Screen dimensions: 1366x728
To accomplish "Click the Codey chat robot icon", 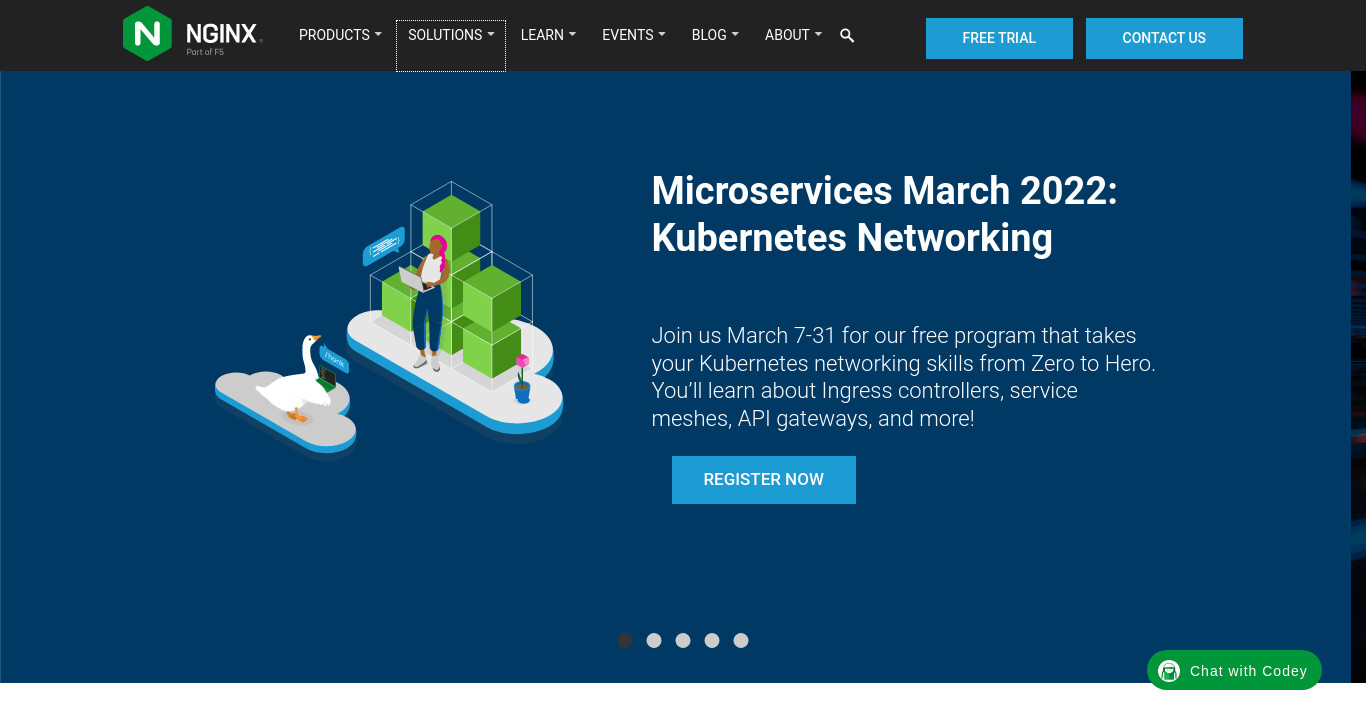I will pyautogui.click(x=1169, y=671).
